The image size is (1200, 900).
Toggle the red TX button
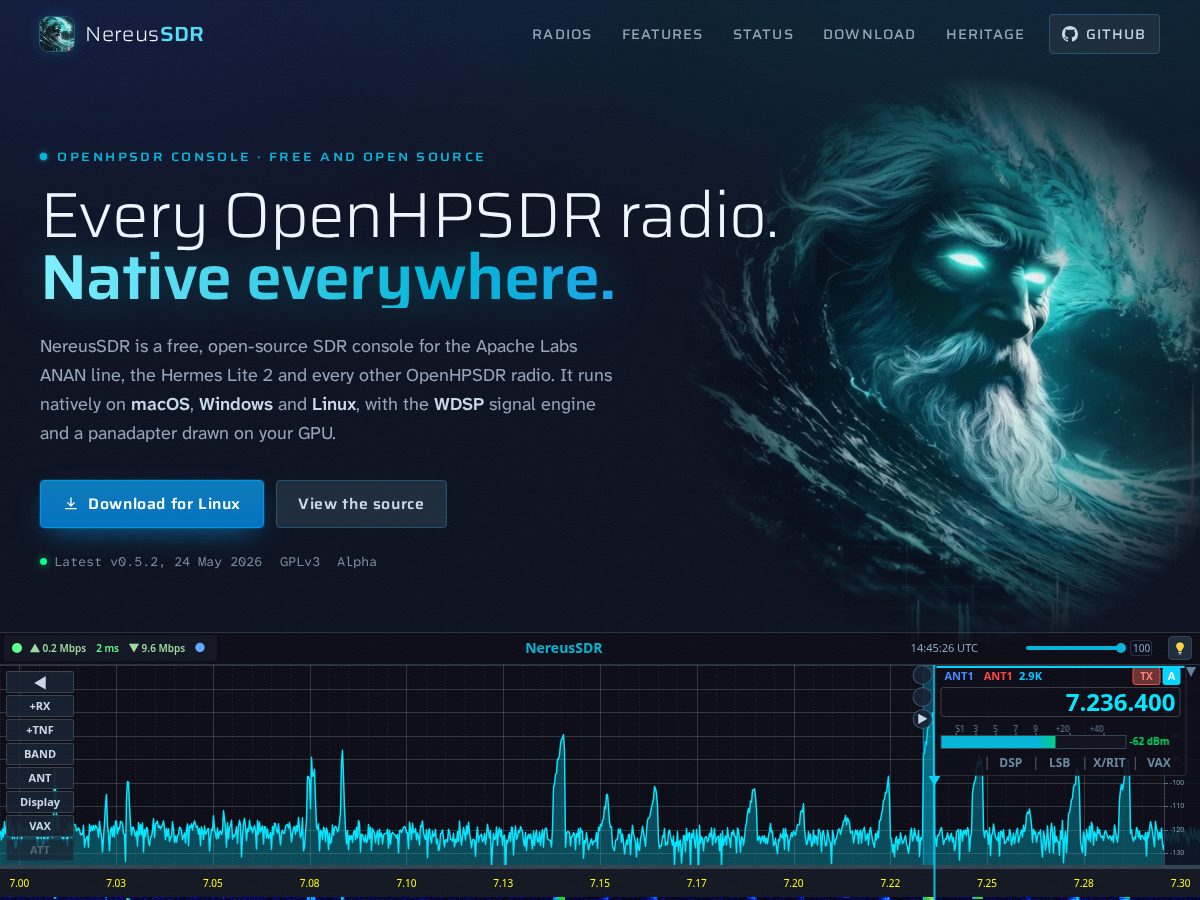tap(1146, 676)
